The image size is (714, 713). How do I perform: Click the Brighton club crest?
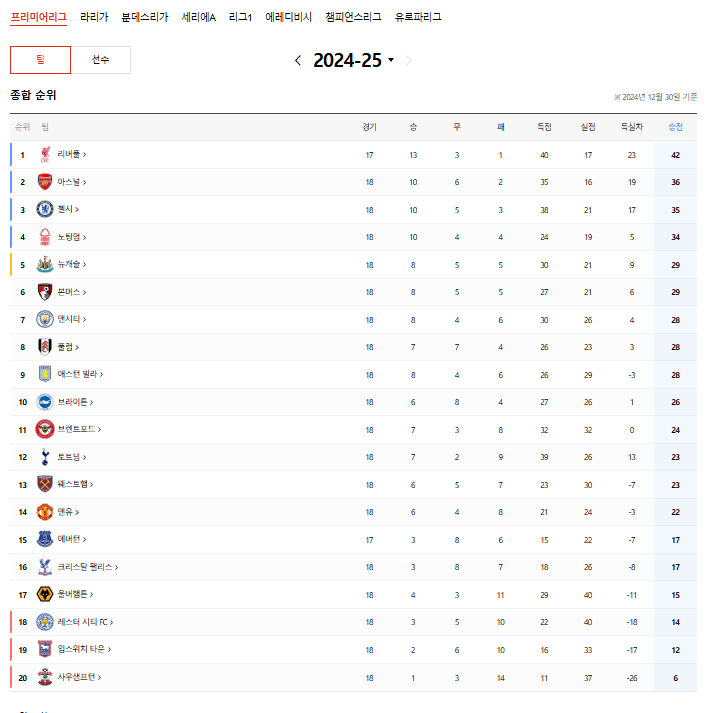tap(45, 402)
